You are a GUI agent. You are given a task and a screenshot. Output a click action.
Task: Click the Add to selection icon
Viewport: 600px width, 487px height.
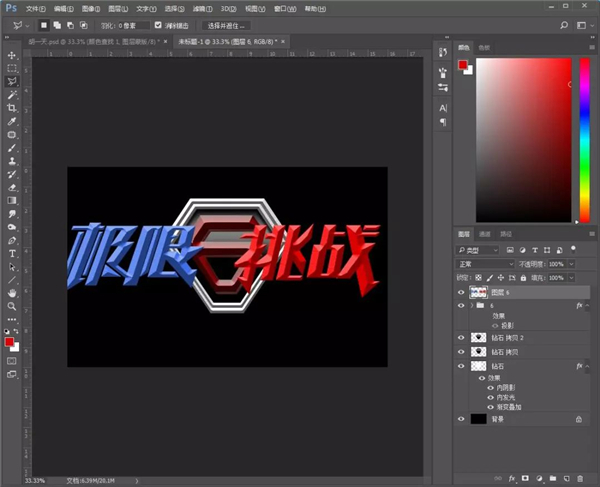coord(57,25)
